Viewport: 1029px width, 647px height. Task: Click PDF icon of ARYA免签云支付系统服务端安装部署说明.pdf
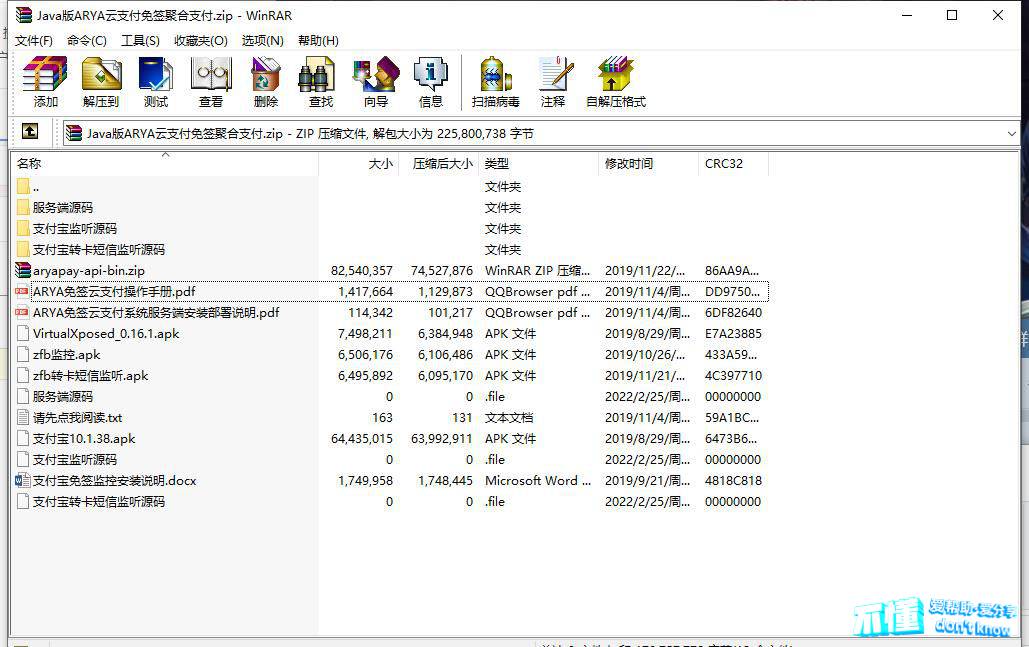23,312
